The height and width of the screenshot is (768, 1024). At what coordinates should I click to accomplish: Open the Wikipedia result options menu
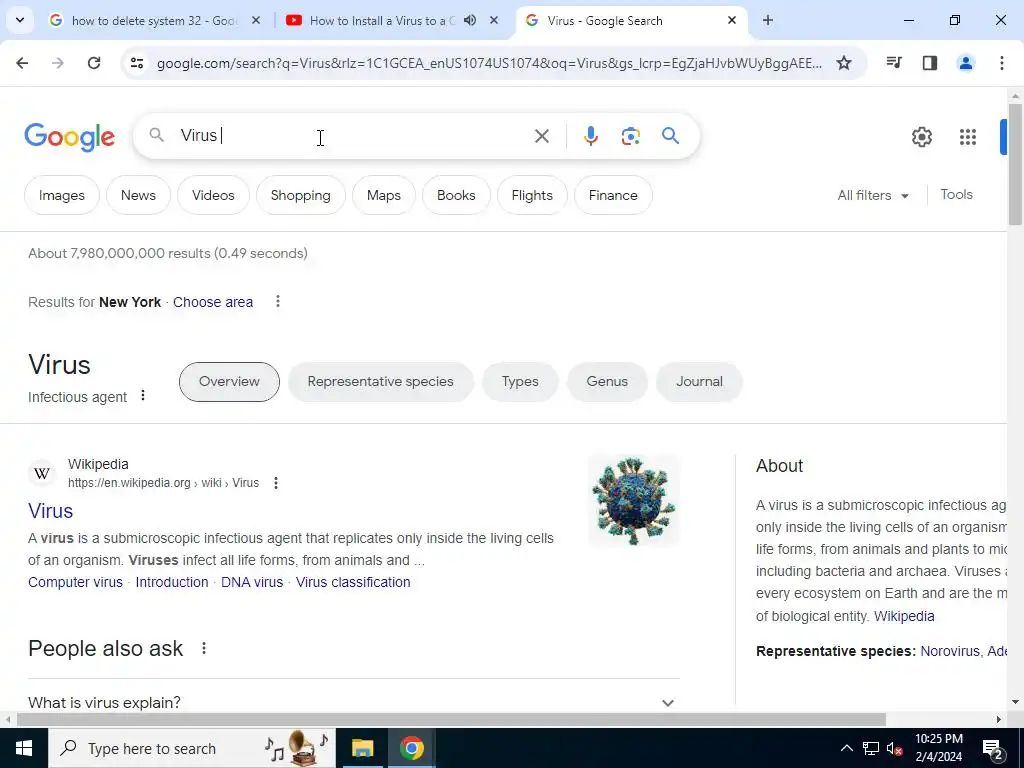pos(276,483)
